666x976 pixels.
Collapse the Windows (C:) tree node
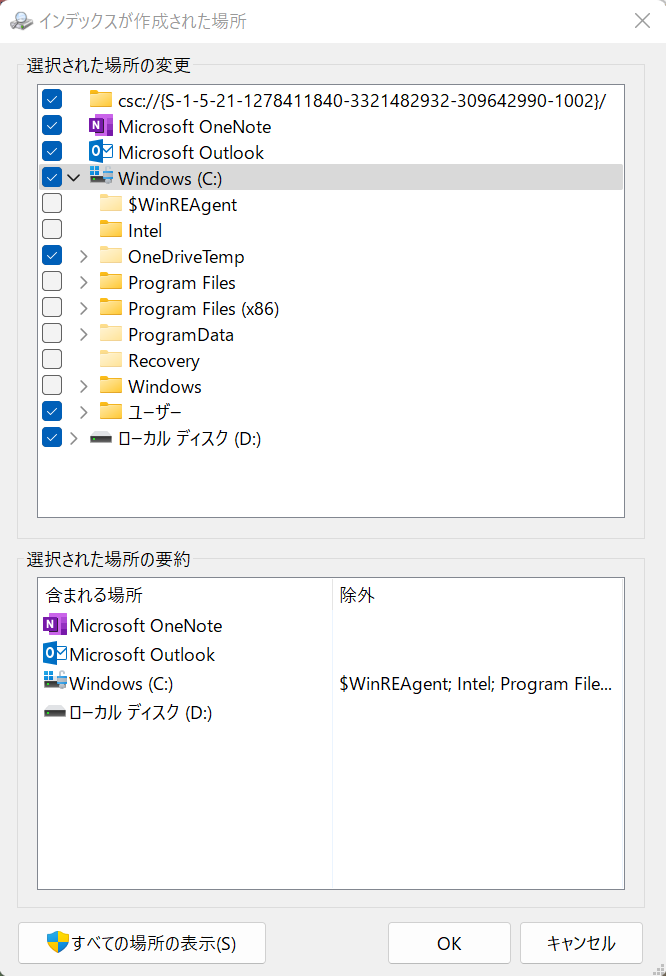pyautogui.click(x=74, y=178)
